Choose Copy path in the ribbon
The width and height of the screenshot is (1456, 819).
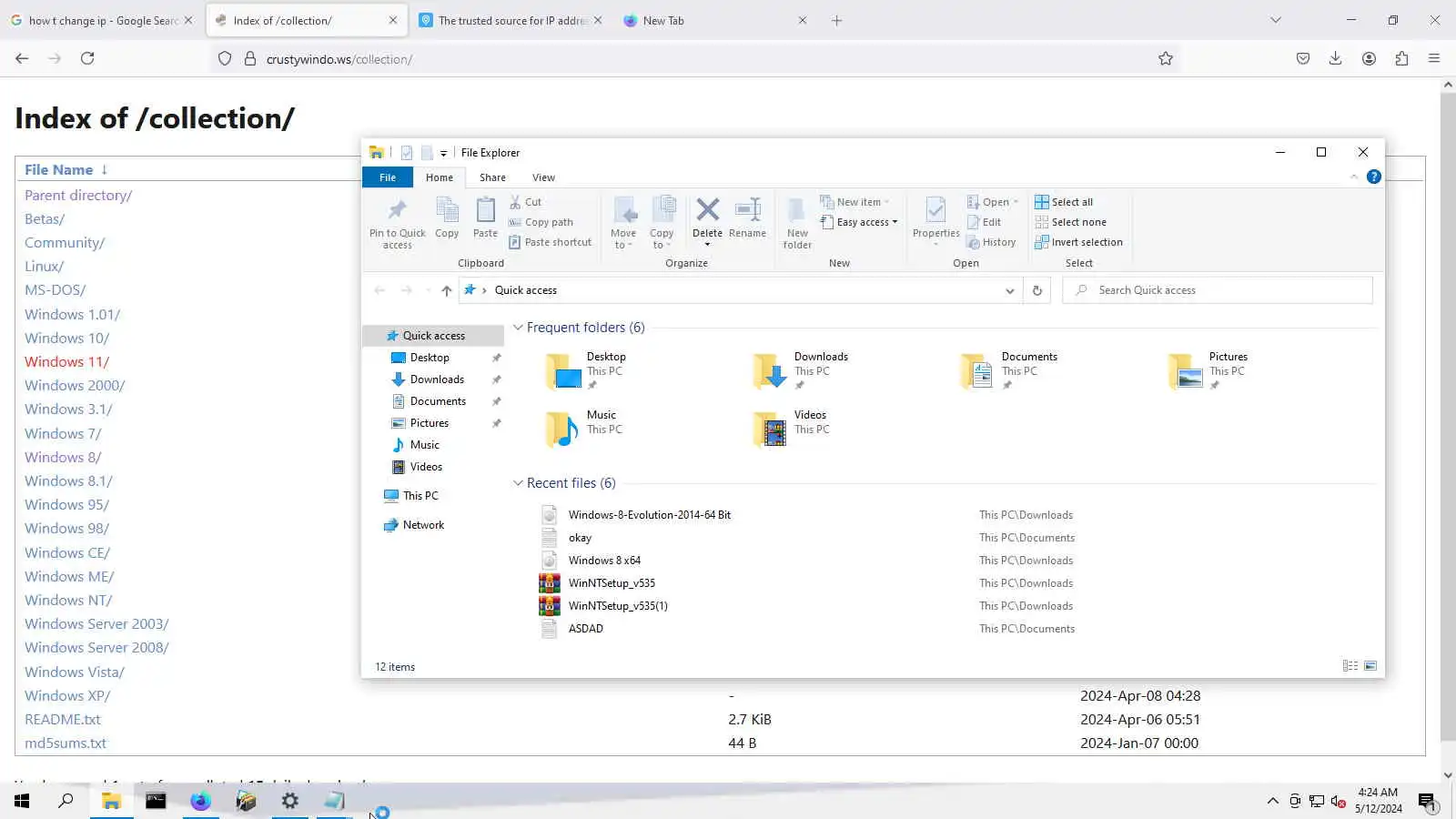pos(541,222)
